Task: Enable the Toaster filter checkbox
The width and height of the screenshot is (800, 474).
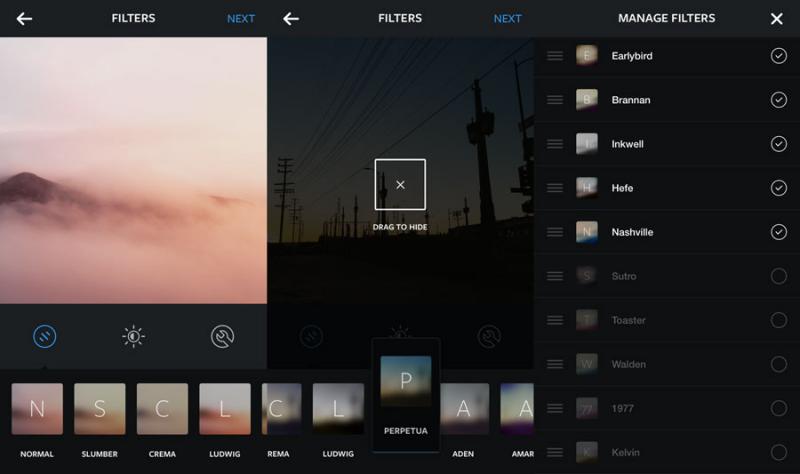Action: pos(779,320)
